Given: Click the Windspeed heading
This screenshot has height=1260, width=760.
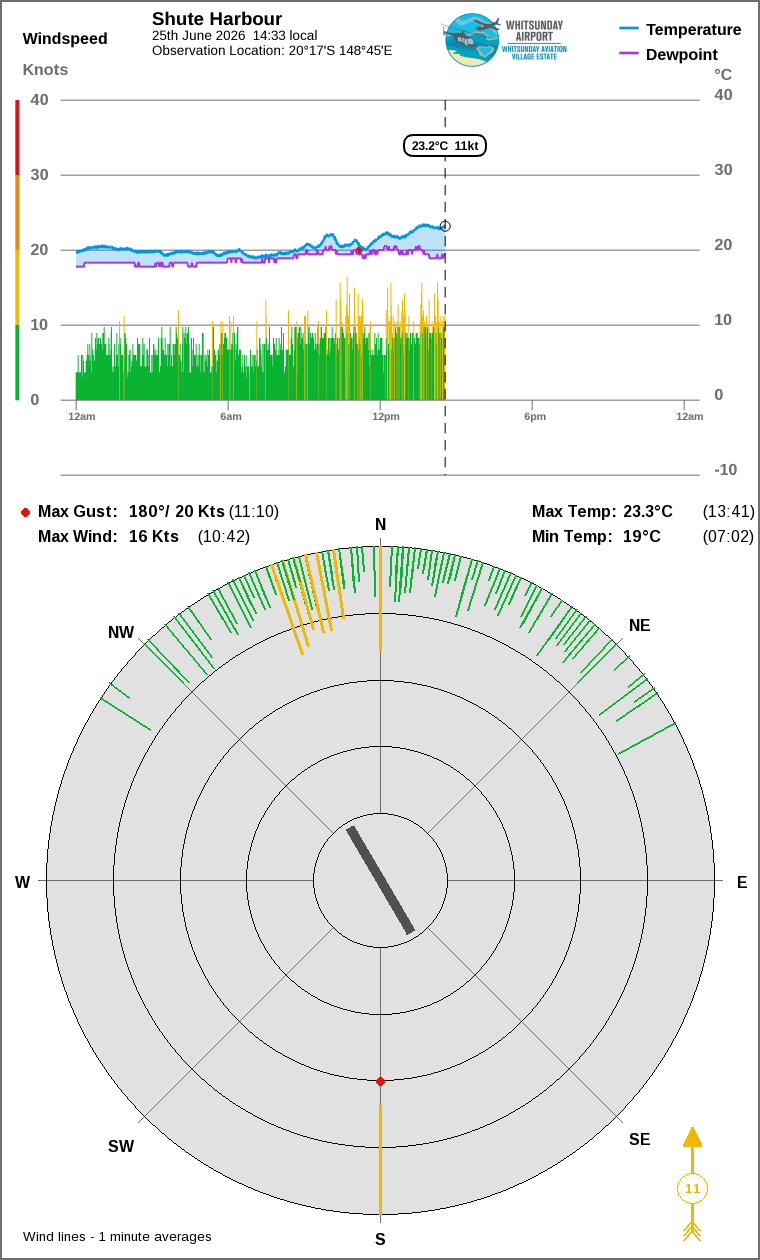Looking at the screenshot, I should (65, 39).
